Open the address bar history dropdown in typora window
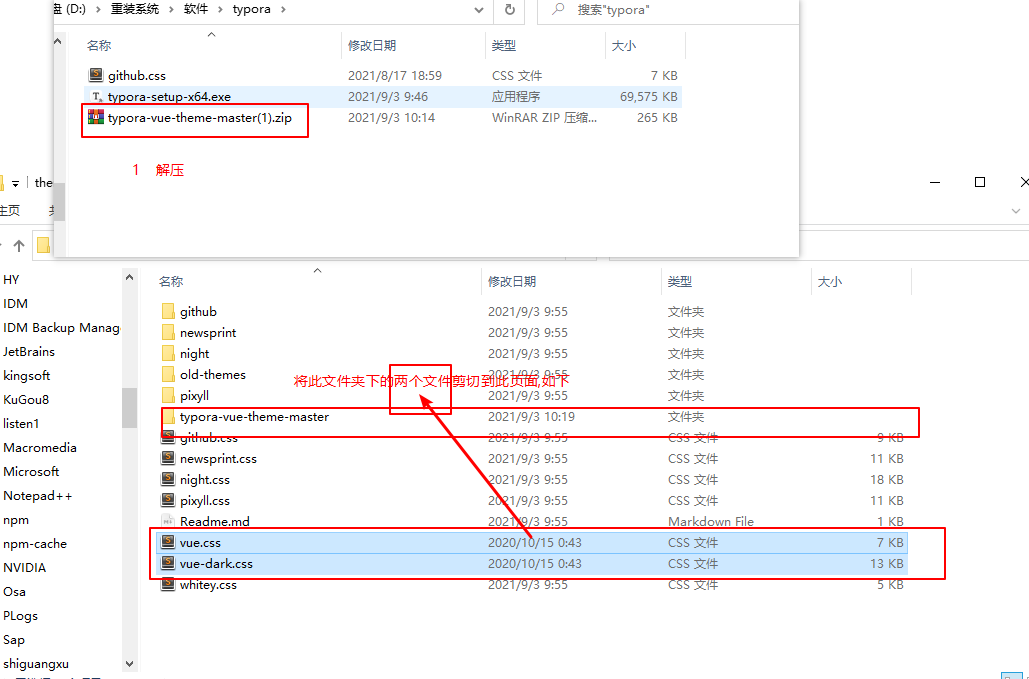This screenshot has height=679, width=1029. 479,10
